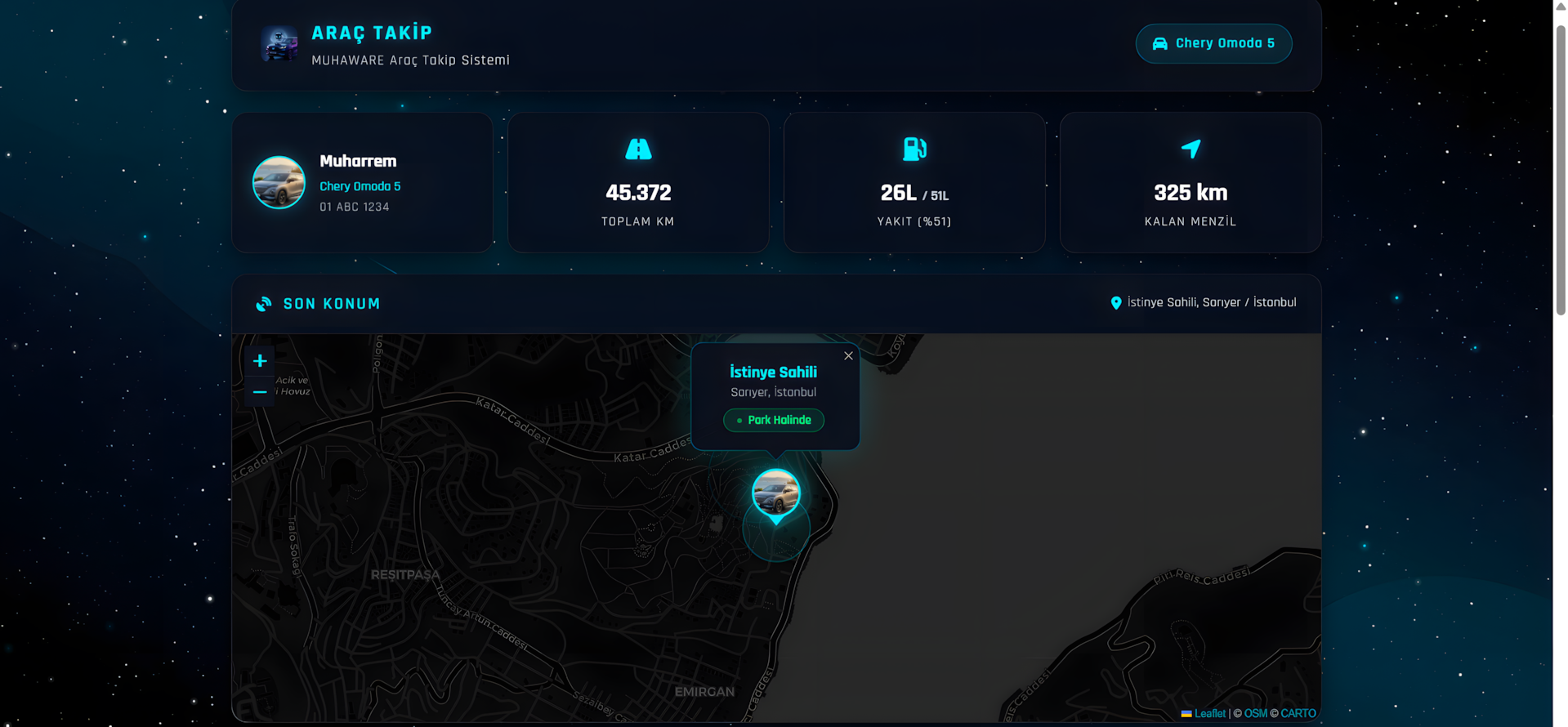Click the MUHAWARE Araç Takip Sistemi subtitle

(x=410, y=60)
